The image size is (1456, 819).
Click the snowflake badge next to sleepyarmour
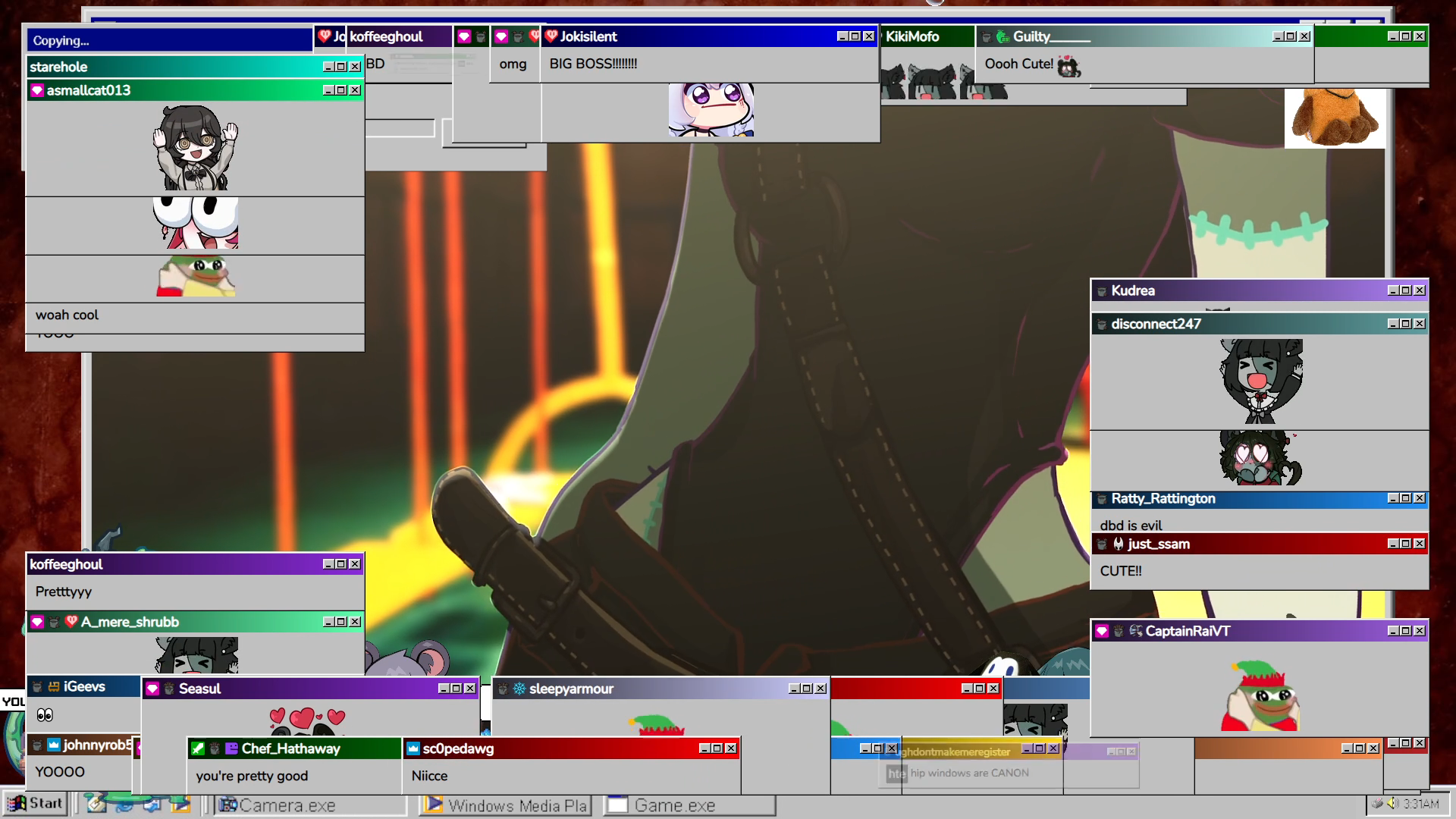pyautogui.click(x=519, y=689)
